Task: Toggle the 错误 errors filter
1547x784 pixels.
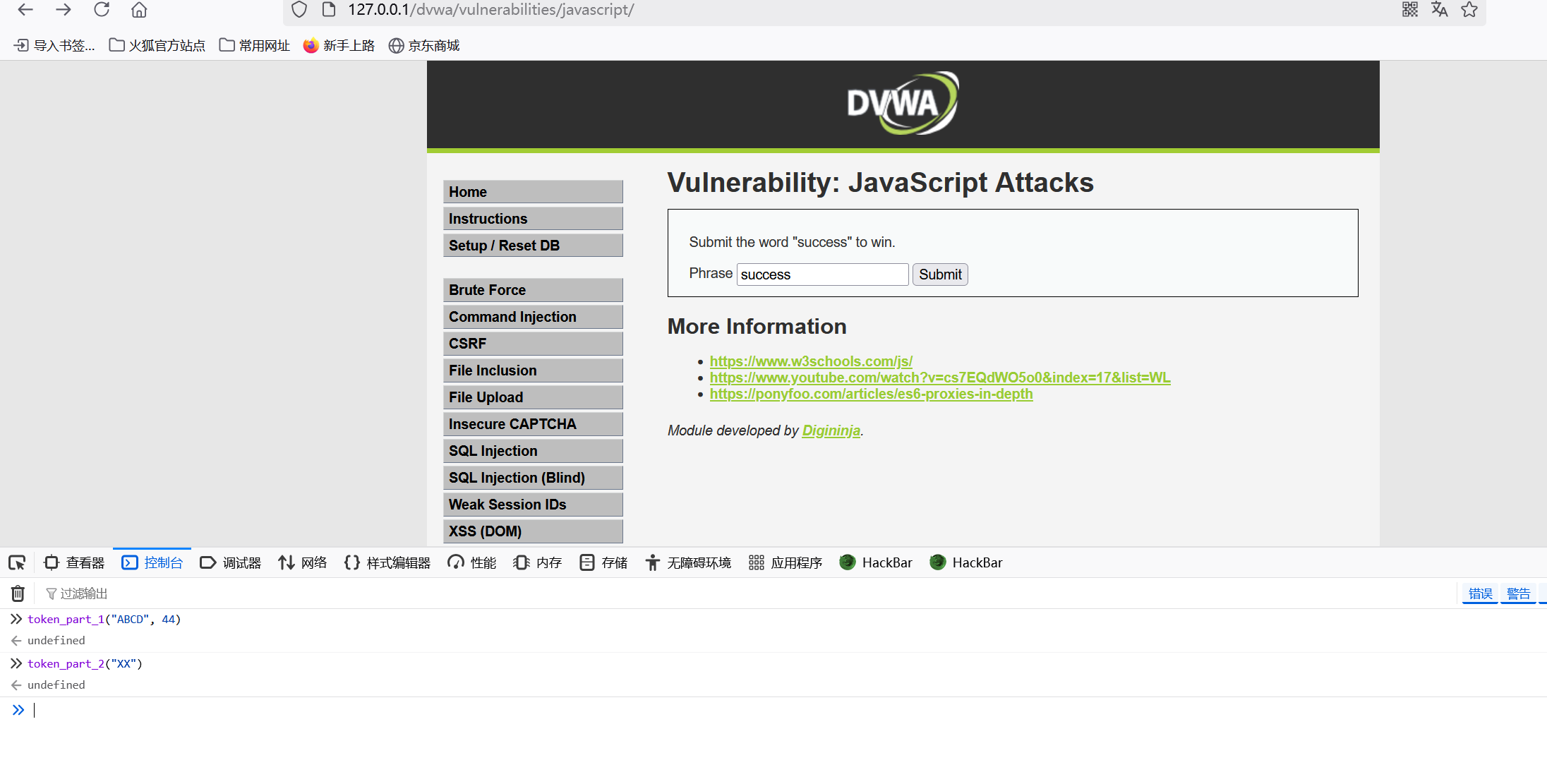Action: (x=1480, y=593)
